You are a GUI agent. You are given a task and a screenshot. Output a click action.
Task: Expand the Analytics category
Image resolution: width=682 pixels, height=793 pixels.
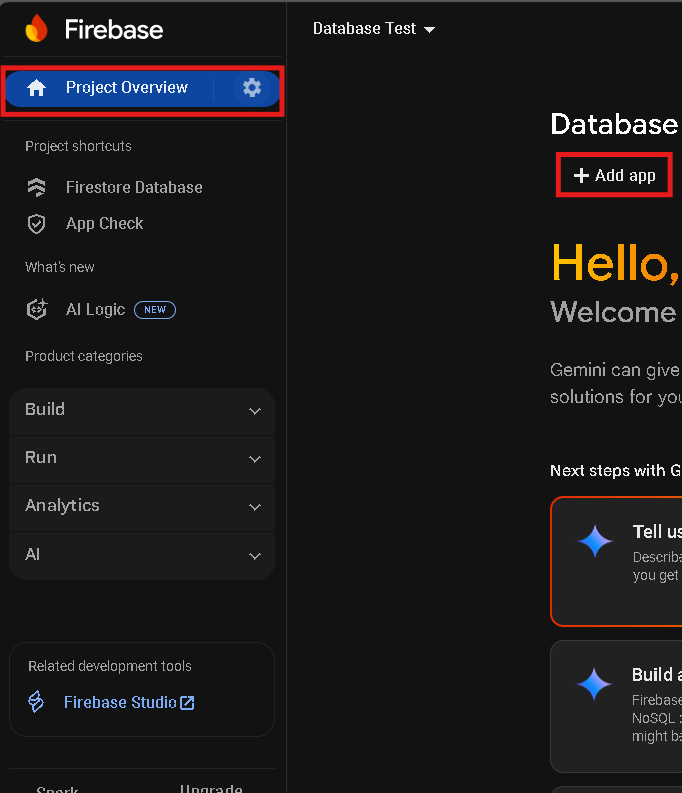[x=142, y=506]
